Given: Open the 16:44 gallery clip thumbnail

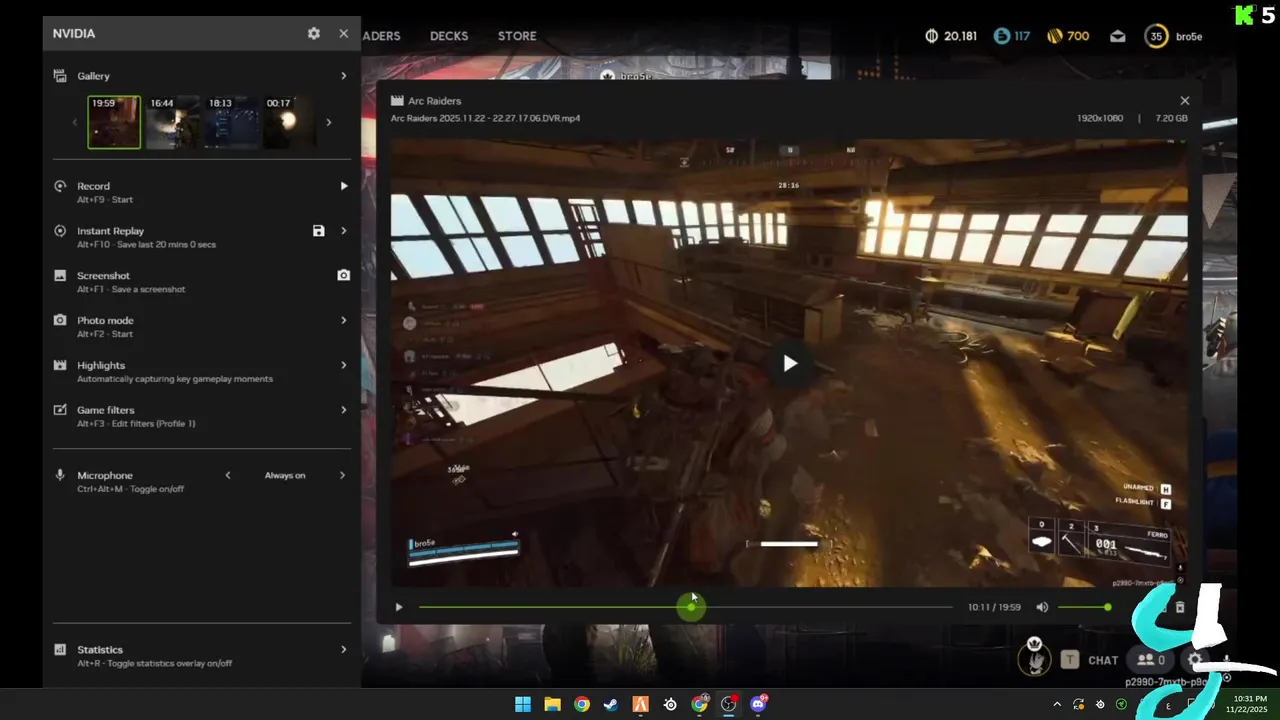Looking at the screenshot, I should pos(172,122).
